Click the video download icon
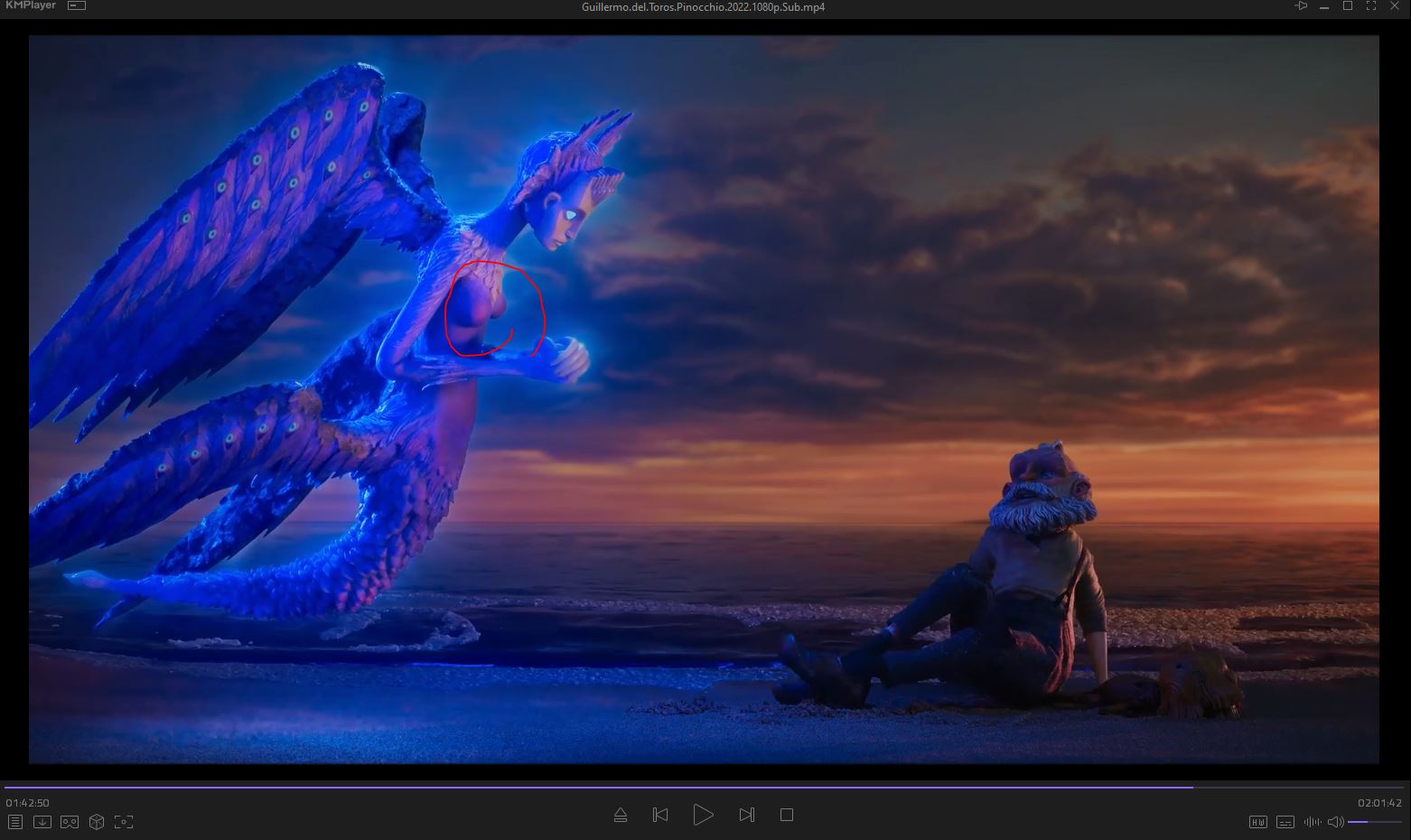 pyautogui.click(x=42, y=822)
